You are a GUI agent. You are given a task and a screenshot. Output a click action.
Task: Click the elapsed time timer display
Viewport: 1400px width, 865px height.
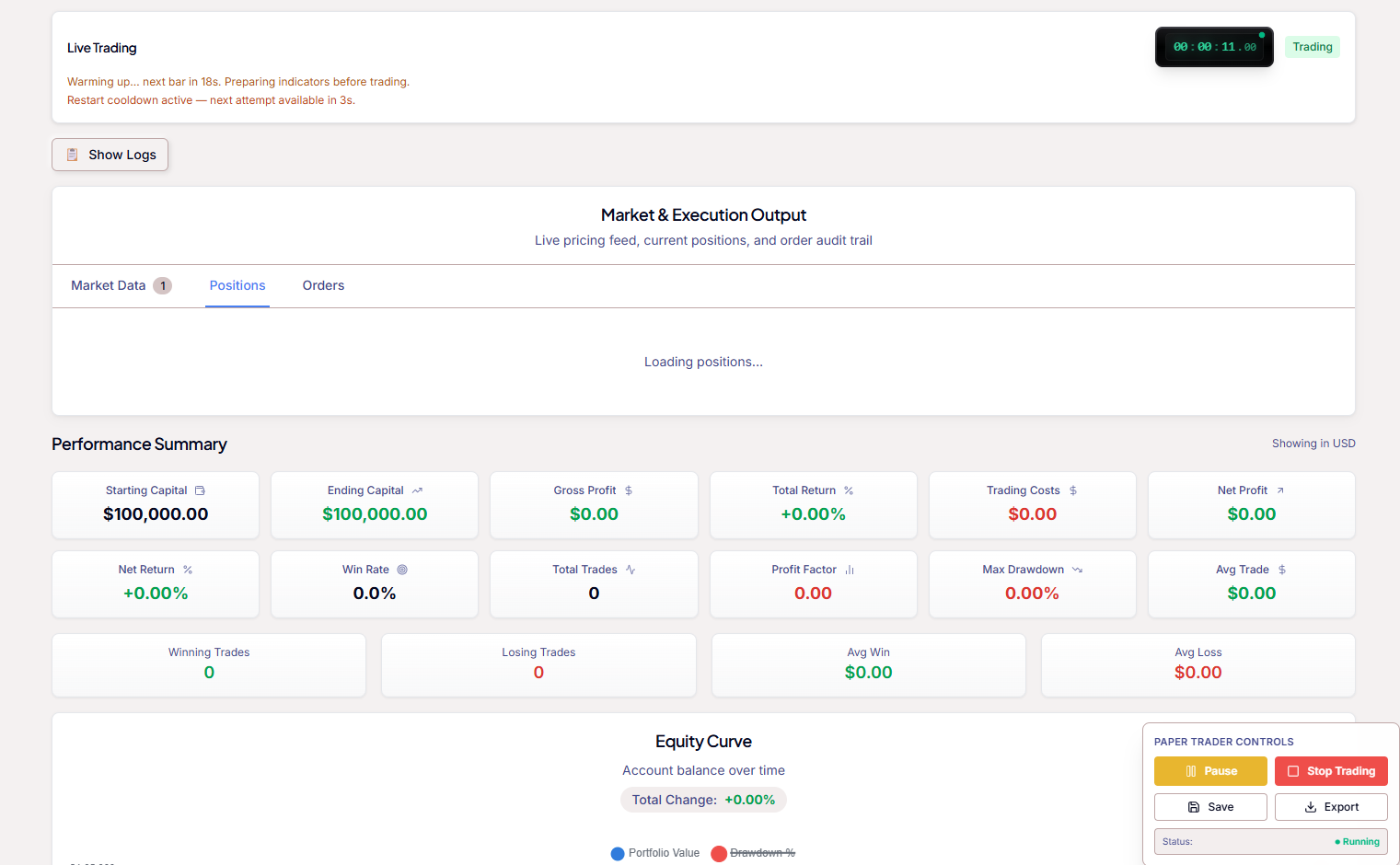(1214, 47)
